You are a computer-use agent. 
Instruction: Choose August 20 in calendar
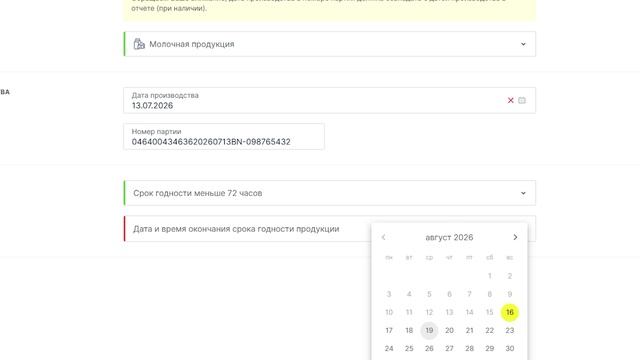coord(449,330)
